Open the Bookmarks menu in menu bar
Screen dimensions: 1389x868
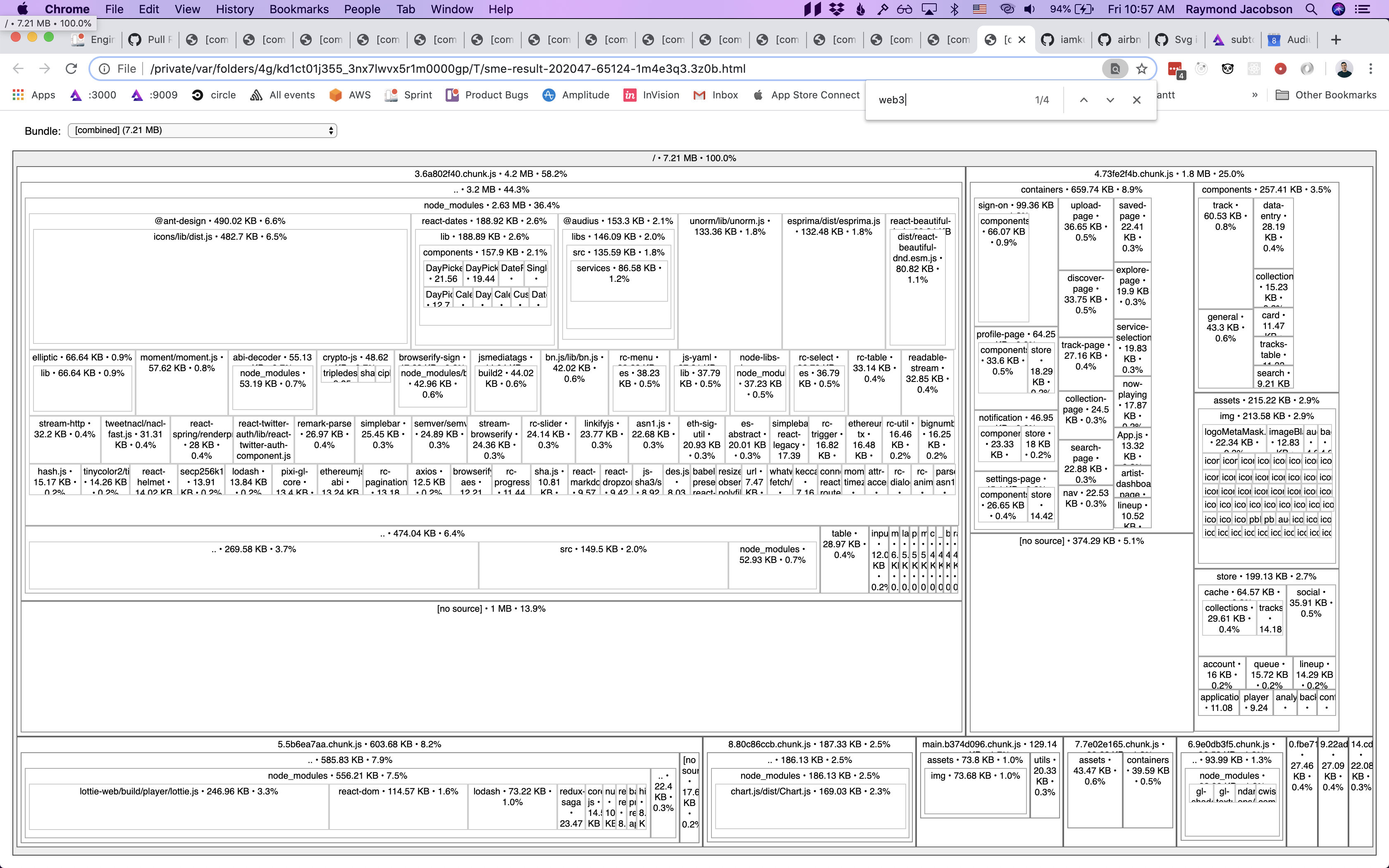(299, 9)
